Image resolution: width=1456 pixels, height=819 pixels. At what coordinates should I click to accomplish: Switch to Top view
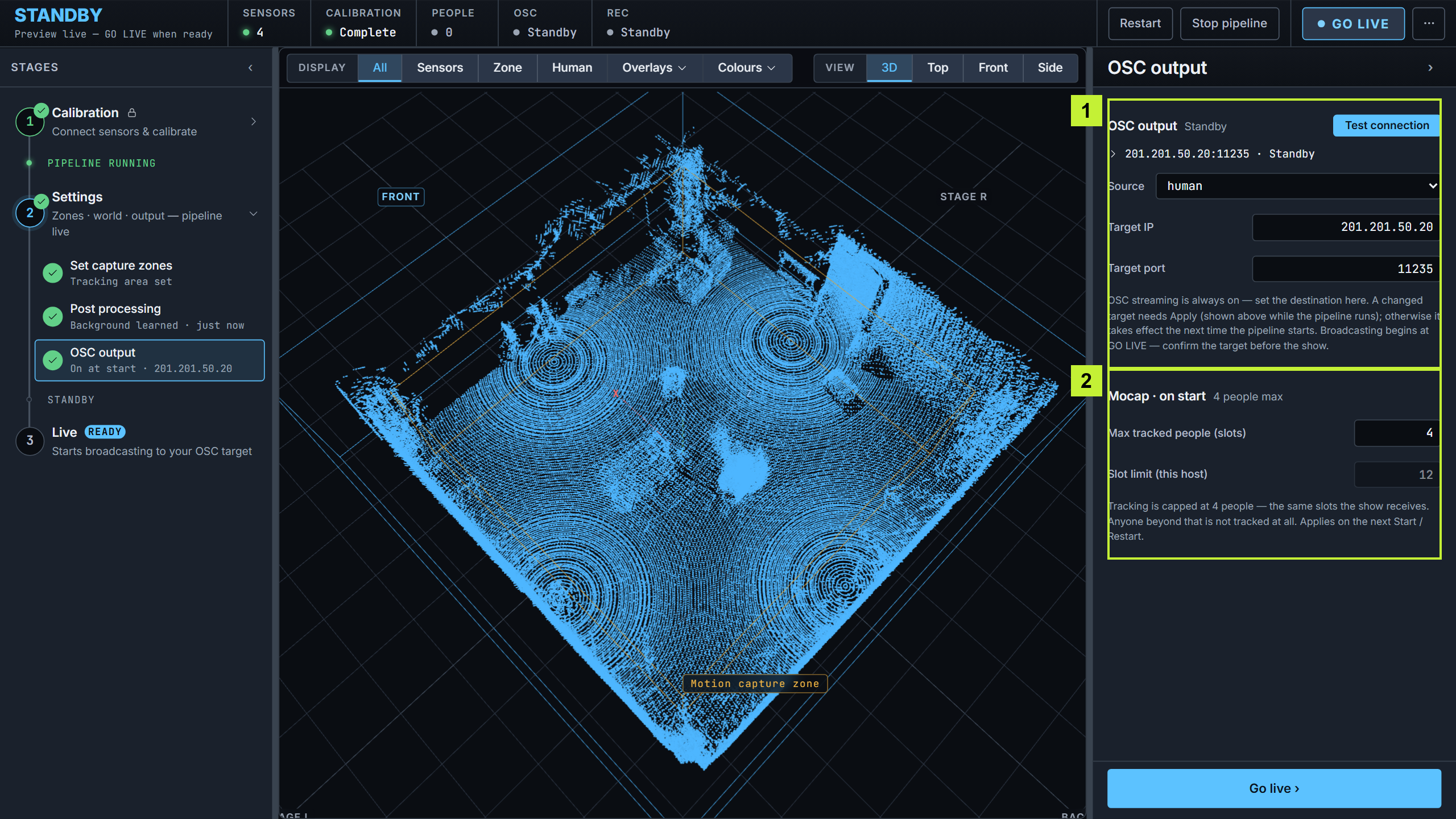point(938,68)
